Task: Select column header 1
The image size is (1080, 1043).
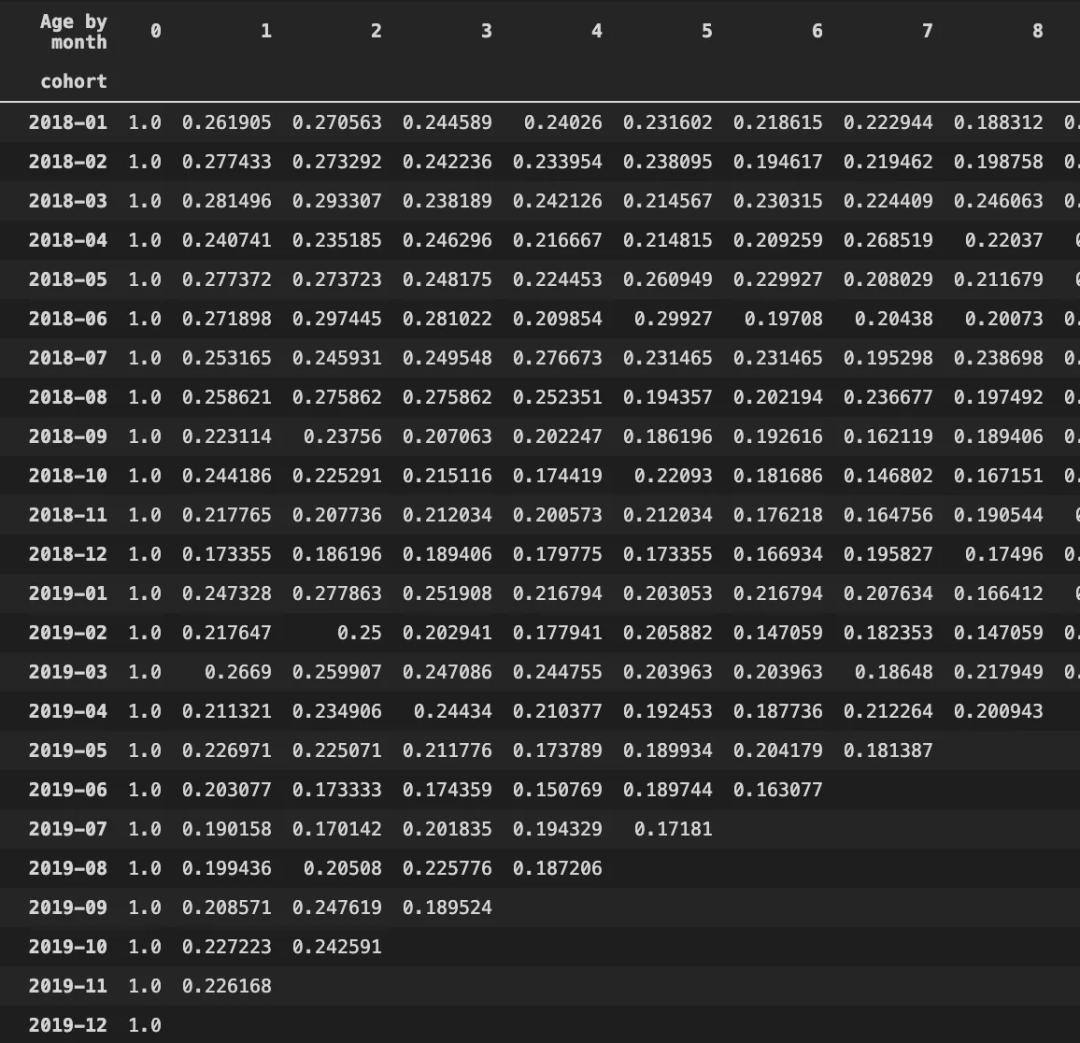Action: point(266,31)
